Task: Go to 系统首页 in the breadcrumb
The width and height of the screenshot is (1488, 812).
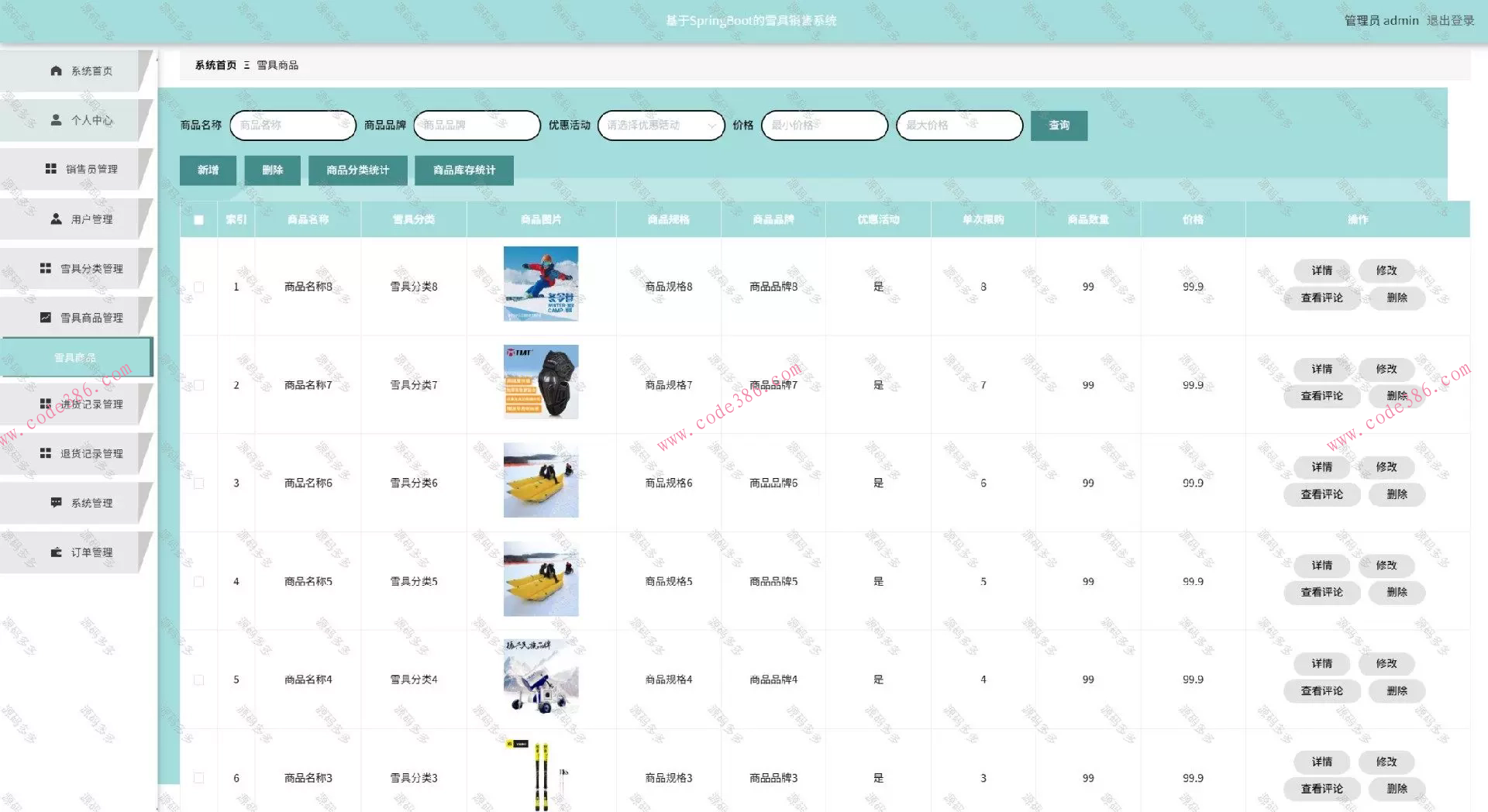Action: coord(215,65)
